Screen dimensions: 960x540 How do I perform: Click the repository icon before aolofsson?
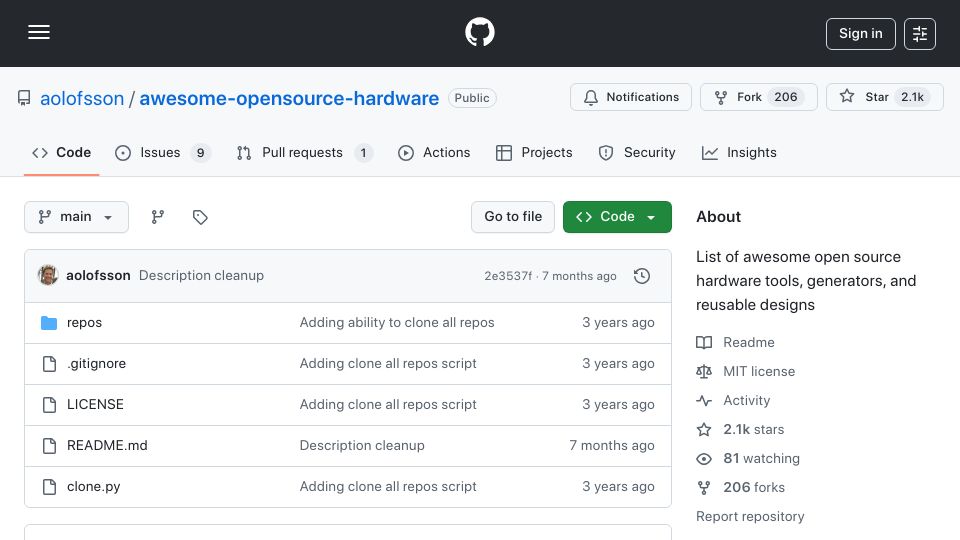pyautogui.click(x=24, y=98)
